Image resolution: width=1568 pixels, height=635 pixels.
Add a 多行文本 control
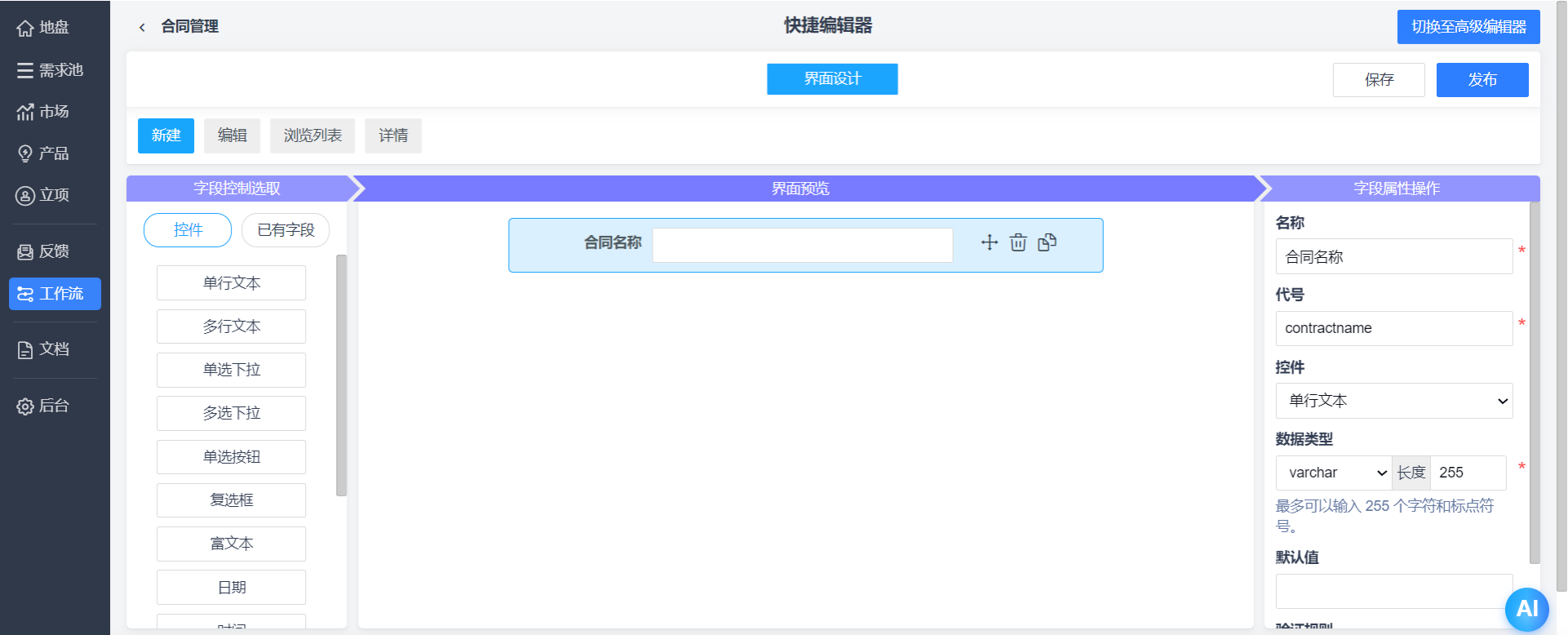[232, 326]
